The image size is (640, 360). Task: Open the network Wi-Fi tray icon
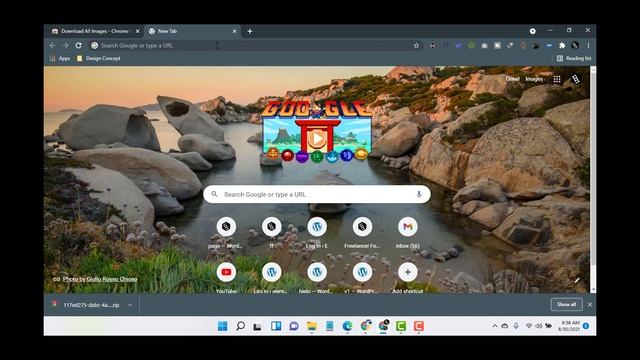tap(529, 326)
